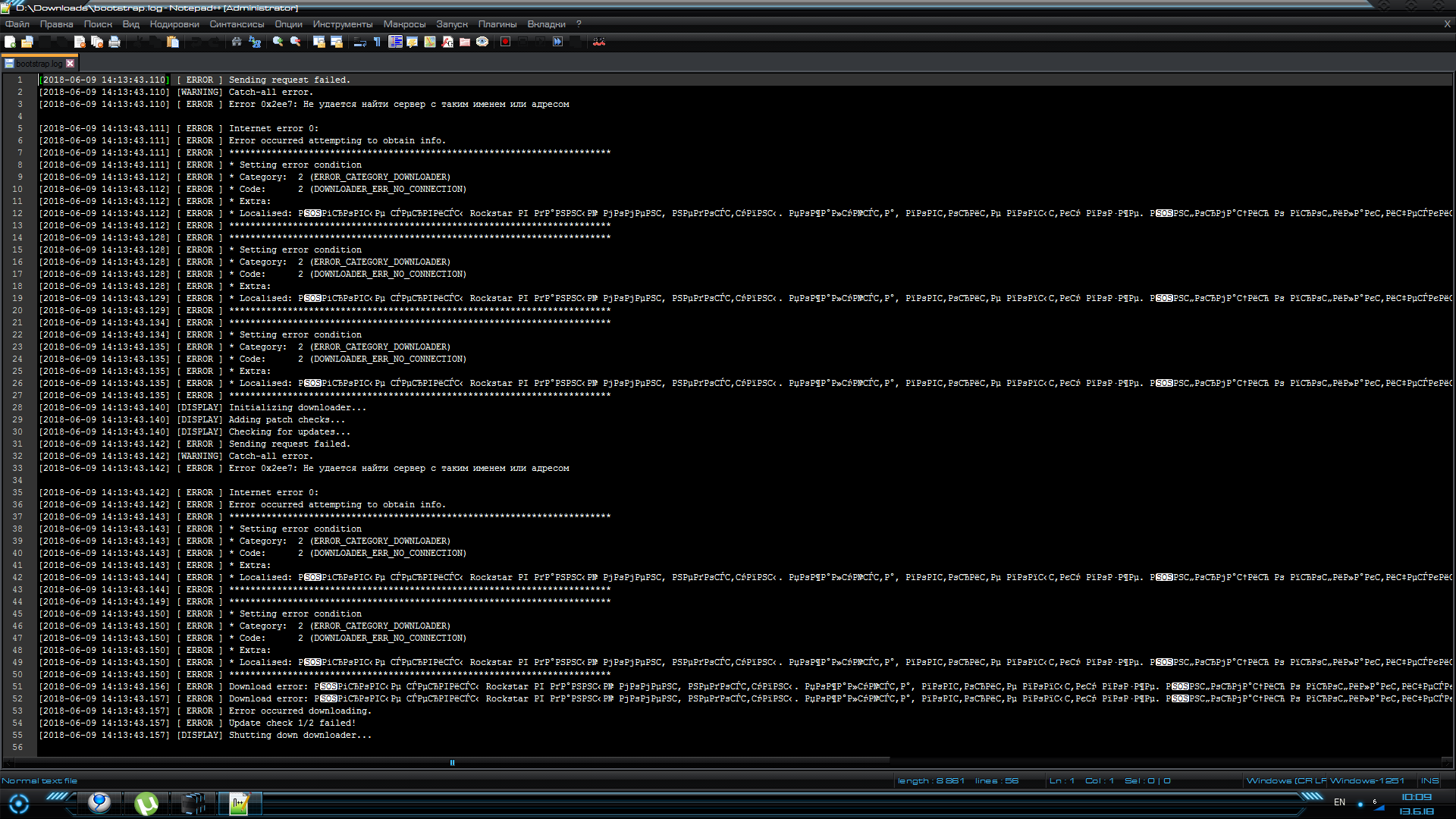Open the Кодировки menu
This screenshot has height=819, width=1456.
coord(174,24)
